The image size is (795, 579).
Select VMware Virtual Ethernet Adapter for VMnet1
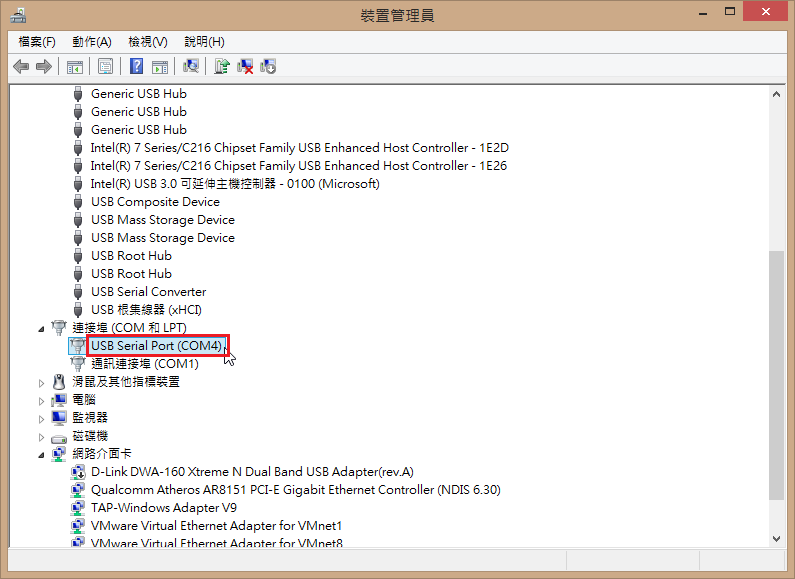[x=216, y=526]
